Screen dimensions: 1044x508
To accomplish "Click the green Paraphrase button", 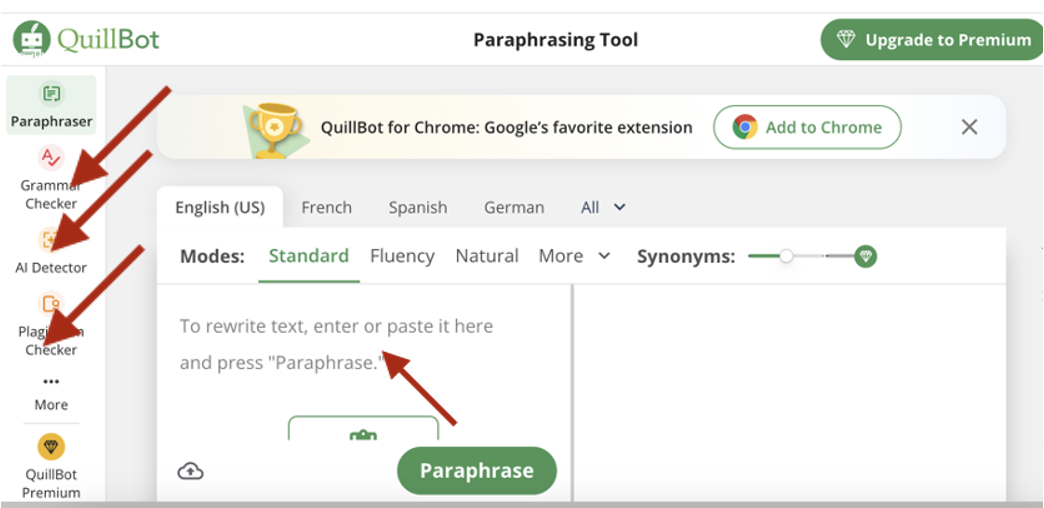I will [x=477, y=471].
